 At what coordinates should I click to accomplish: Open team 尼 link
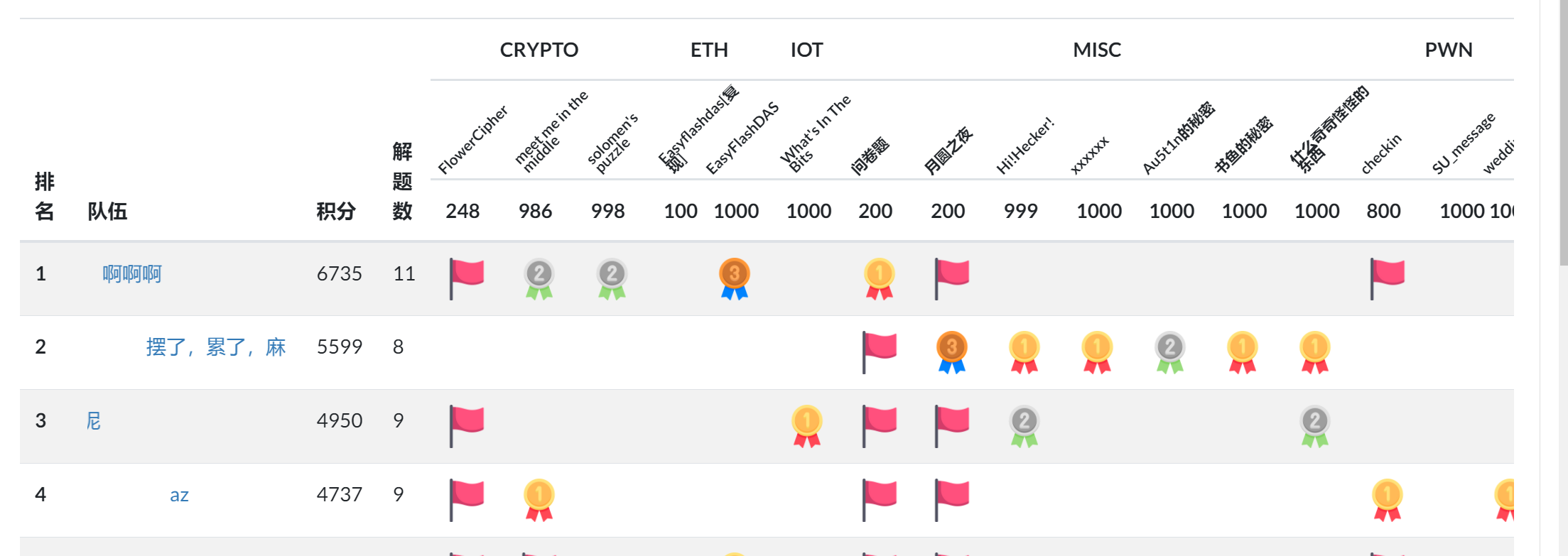tap(94, 421)
